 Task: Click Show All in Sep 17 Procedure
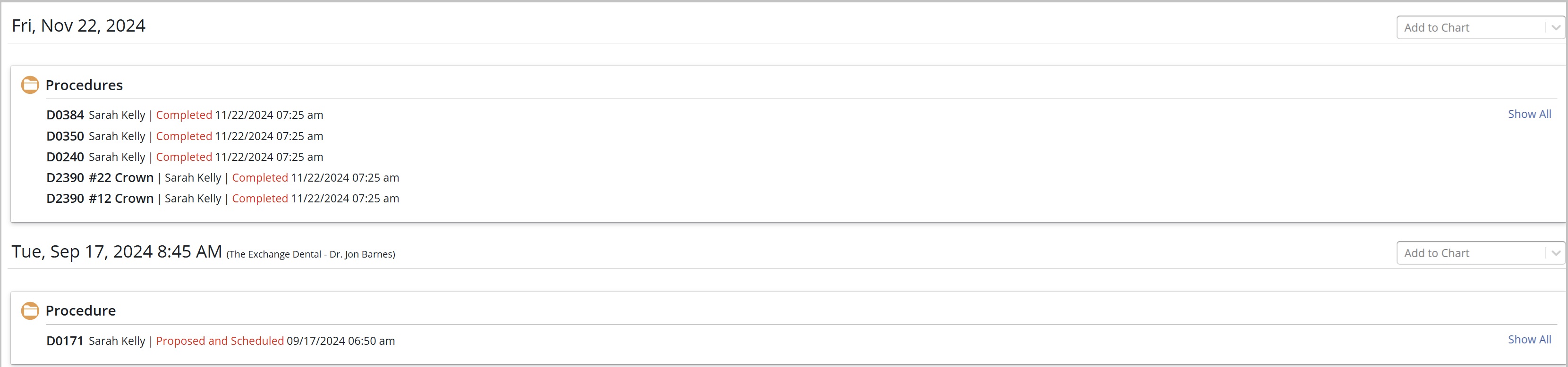pyautogui.click(x=1529, y=339)
